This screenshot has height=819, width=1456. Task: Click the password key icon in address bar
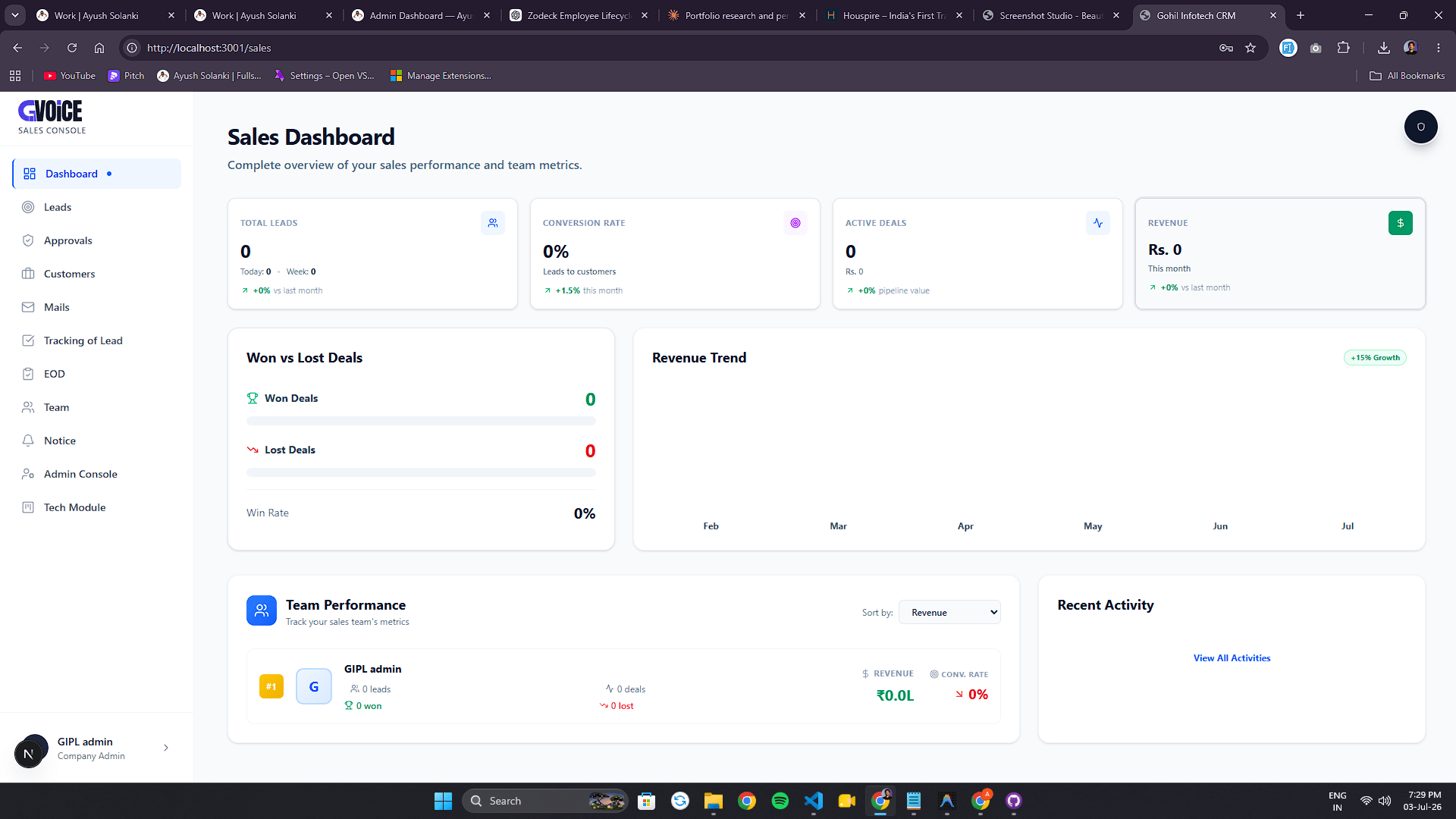(x=1226, y=48)
